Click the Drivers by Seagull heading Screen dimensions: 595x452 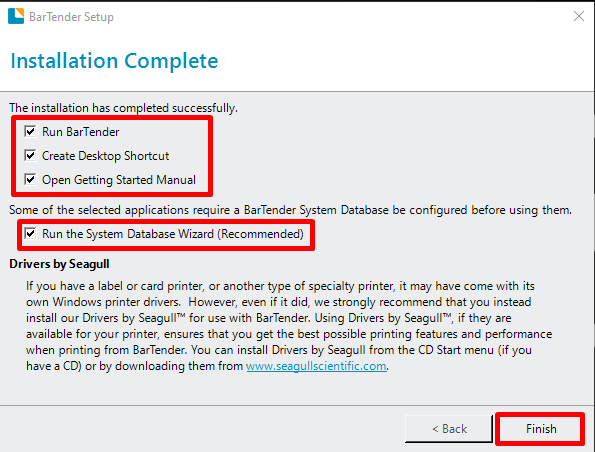pyautogui.click(x=59, y=264)
